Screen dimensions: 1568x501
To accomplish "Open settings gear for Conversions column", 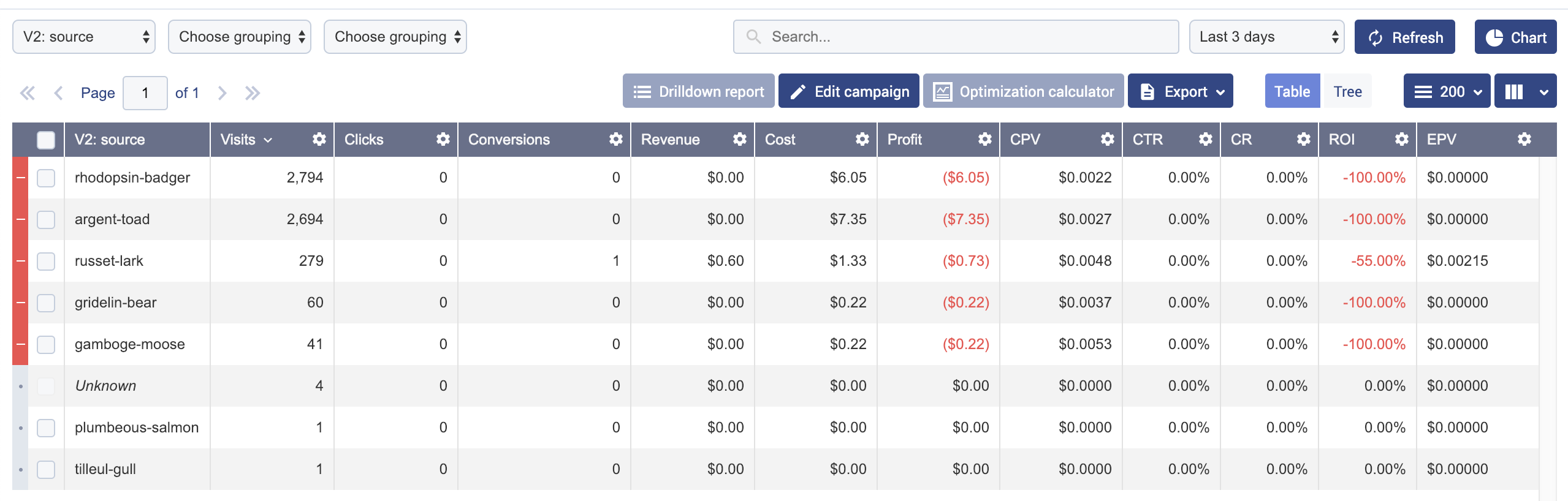I will click(x=615, y=140).
